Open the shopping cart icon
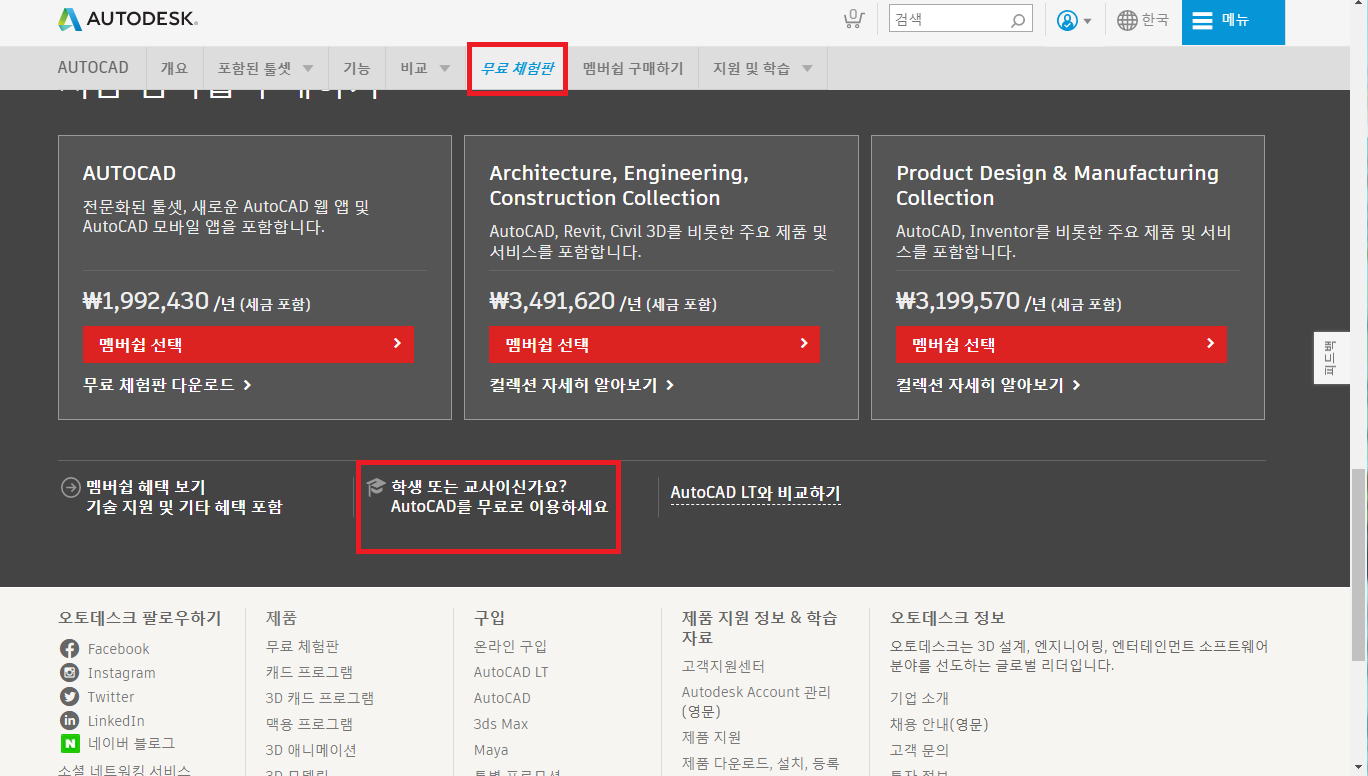Viewport: 1368px width, 776px height. coord(853,19)
